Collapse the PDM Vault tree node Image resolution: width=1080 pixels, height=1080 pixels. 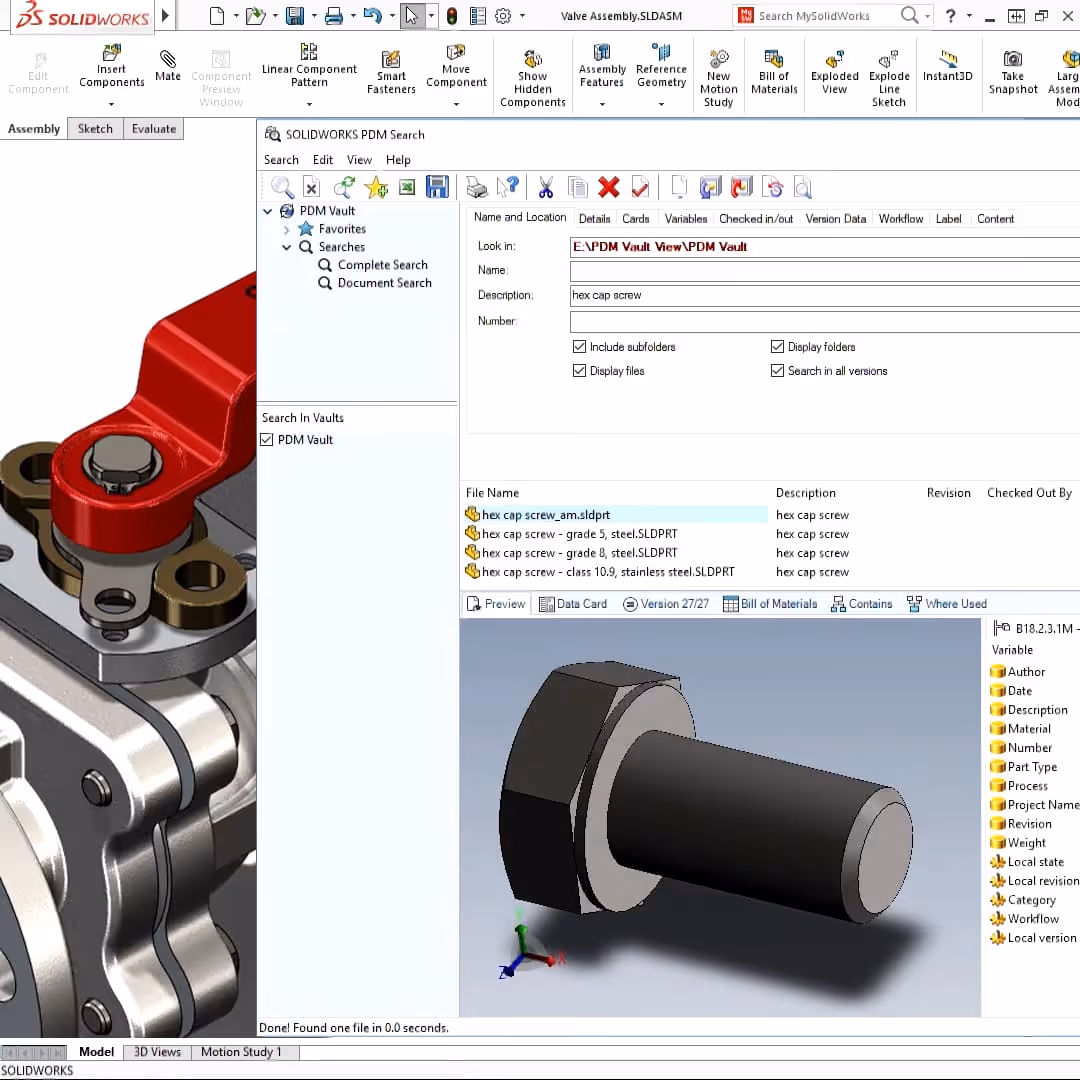(268, 211)
